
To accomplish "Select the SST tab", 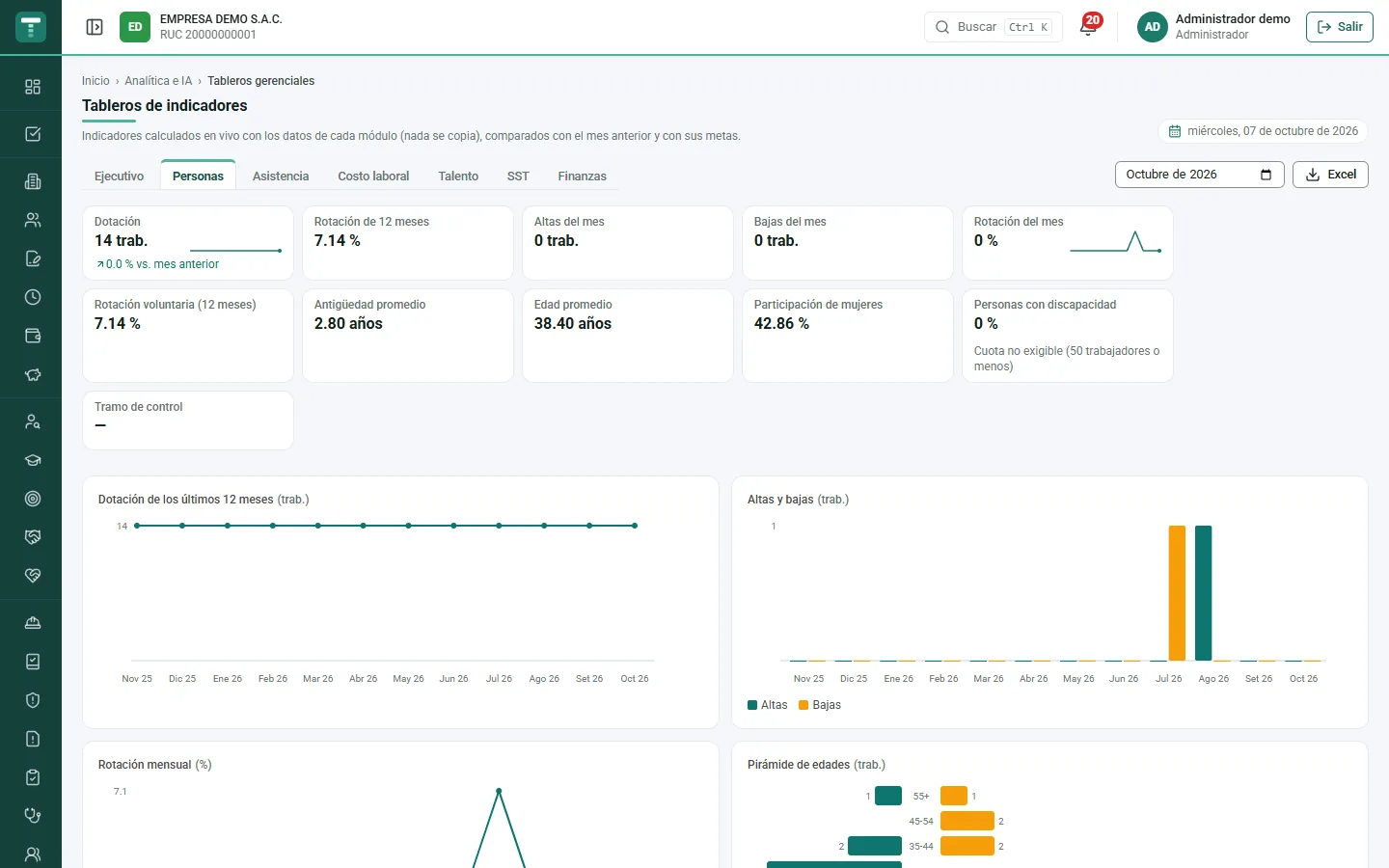I will (x=518, y=176).
